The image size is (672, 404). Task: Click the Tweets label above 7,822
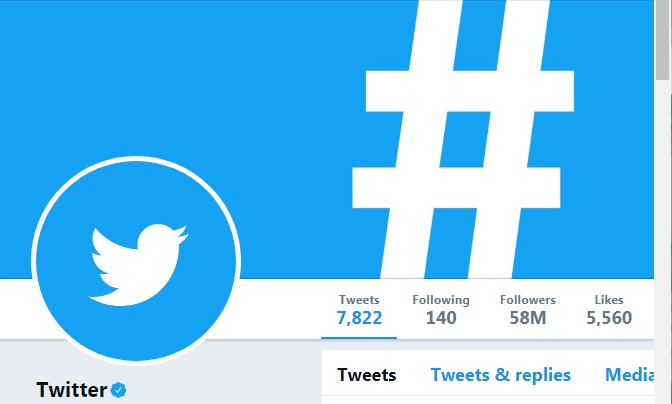coord(359,299)
